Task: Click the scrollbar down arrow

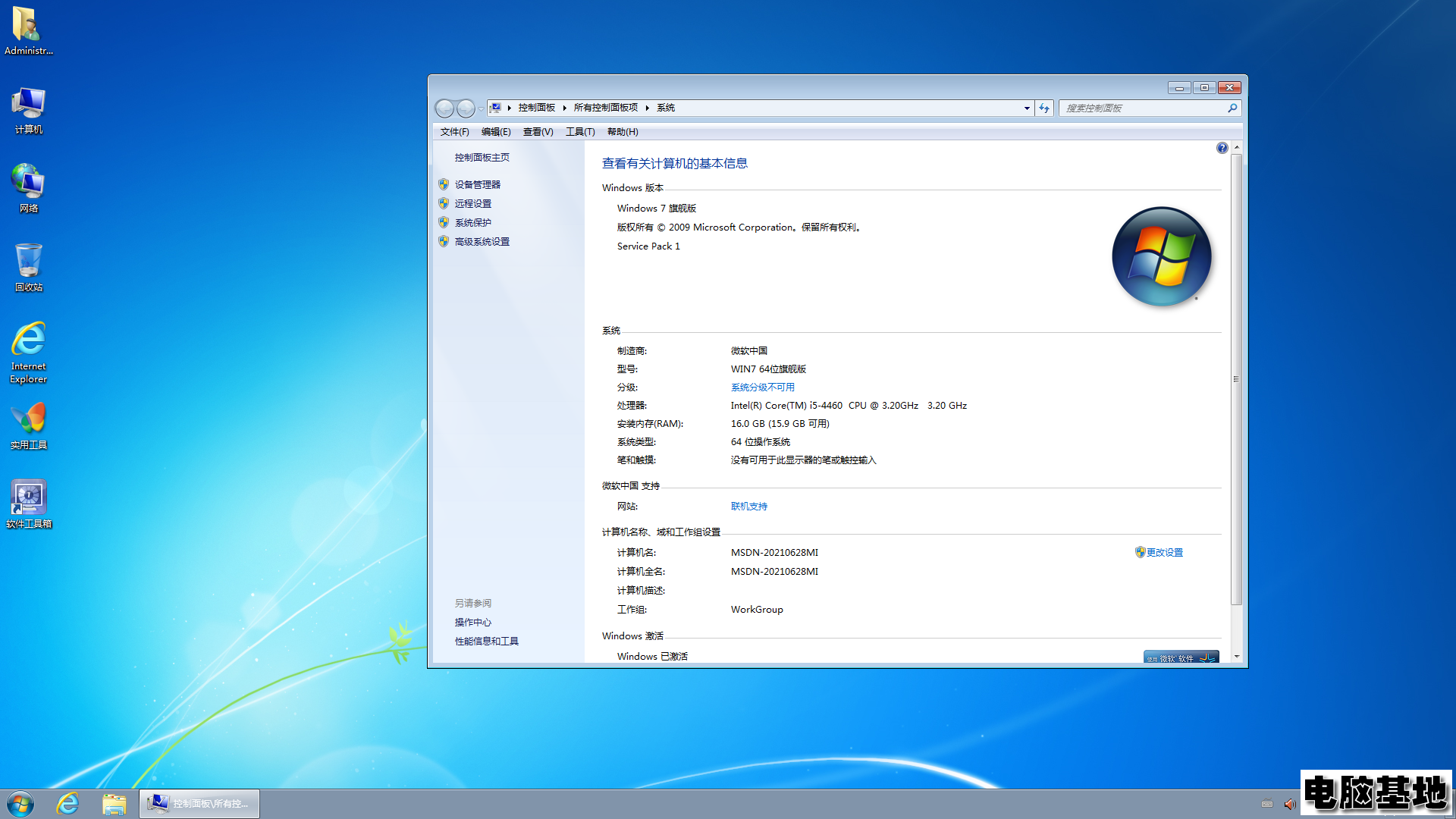Action: tap(1236, 657)
